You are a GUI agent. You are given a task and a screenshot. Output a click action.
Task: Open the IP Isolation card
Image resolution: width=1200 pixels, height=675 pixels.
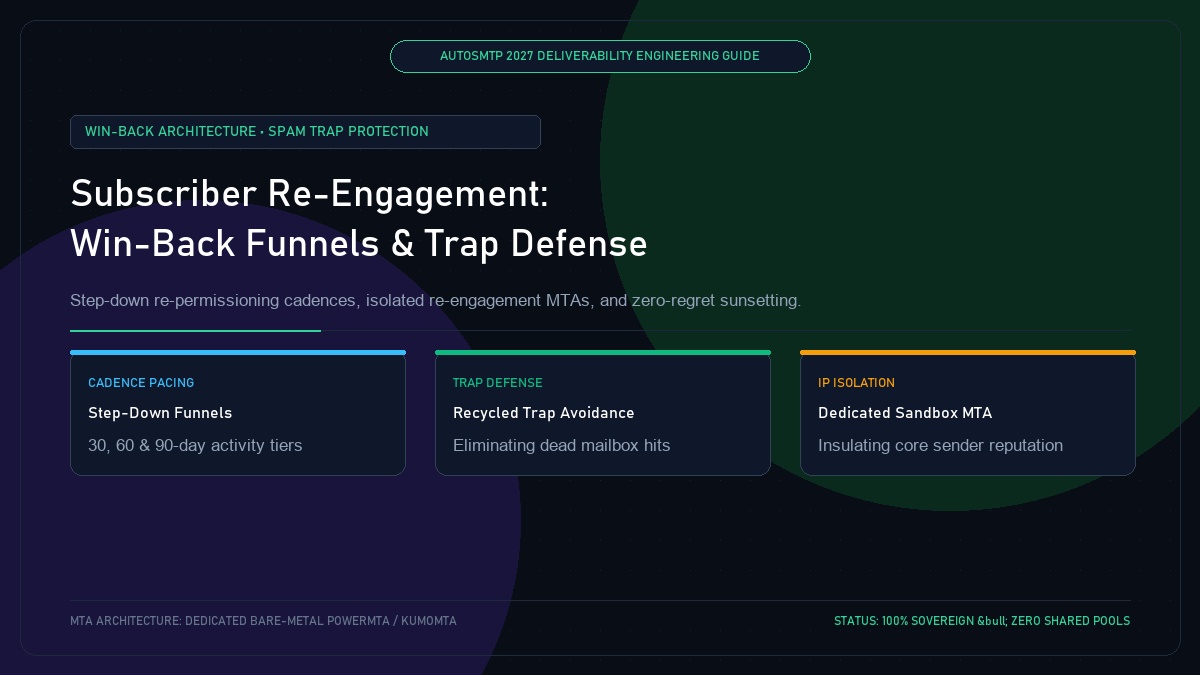tap(968, 413)
